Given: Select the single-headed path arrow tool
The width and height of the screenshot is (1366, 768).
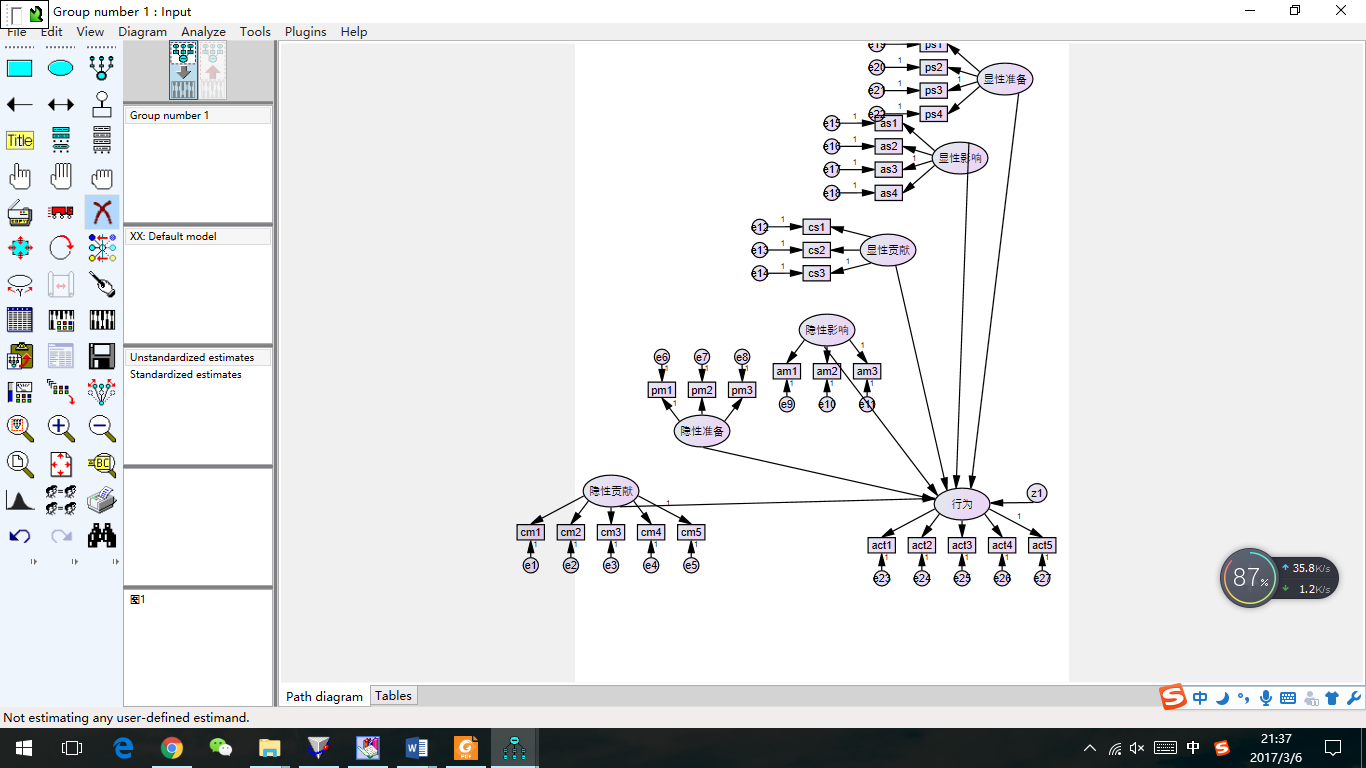Looking at the screenshot, I should 20,104.
